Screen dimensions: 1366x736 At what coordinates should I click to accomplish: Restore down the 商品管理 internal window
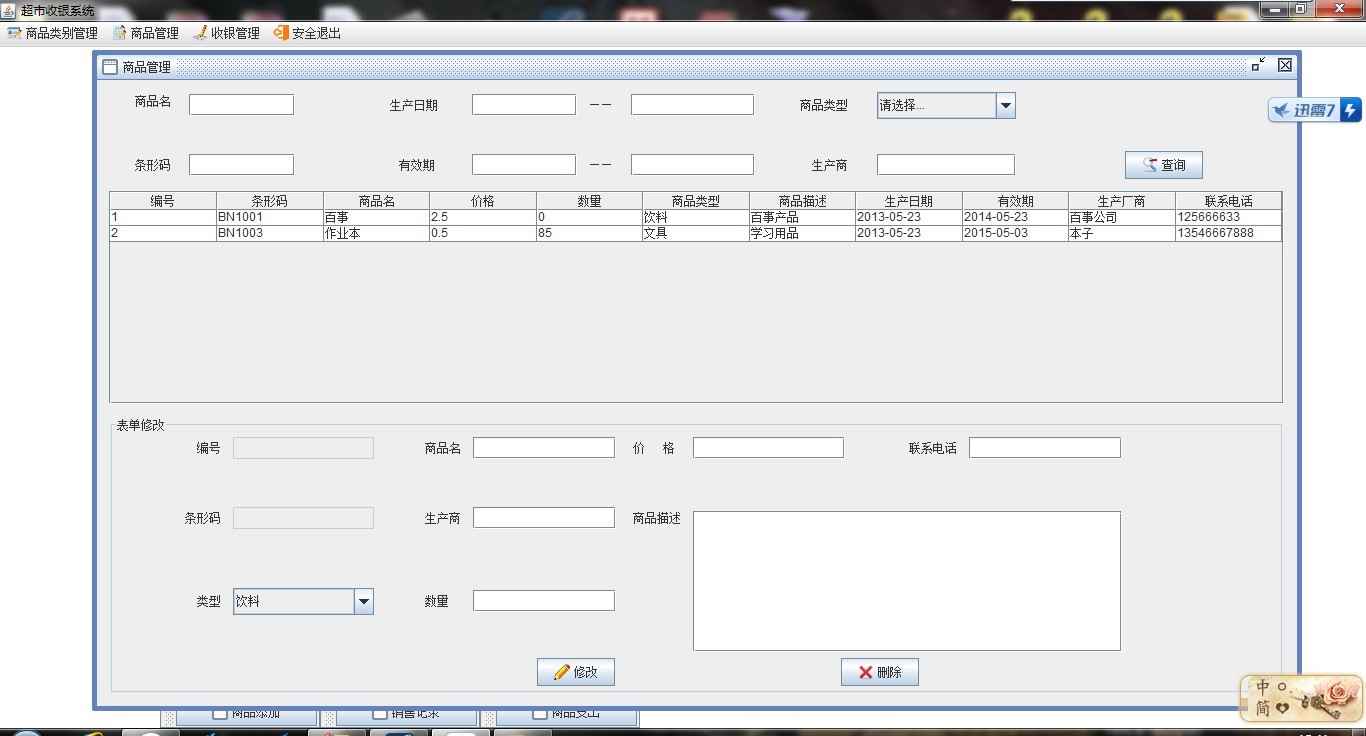point(1258,65)
